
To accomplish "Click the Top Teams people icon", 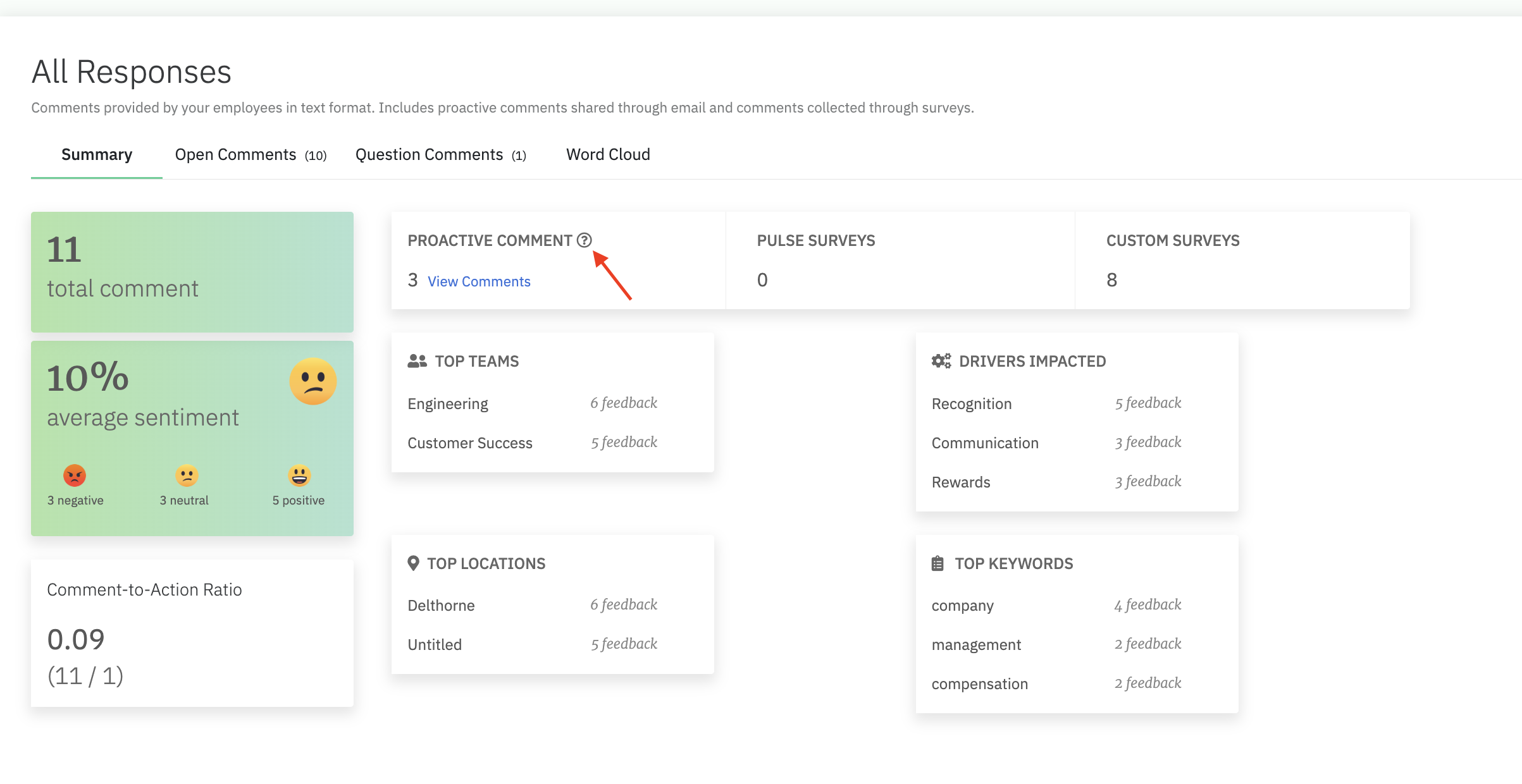I will 417,361.
